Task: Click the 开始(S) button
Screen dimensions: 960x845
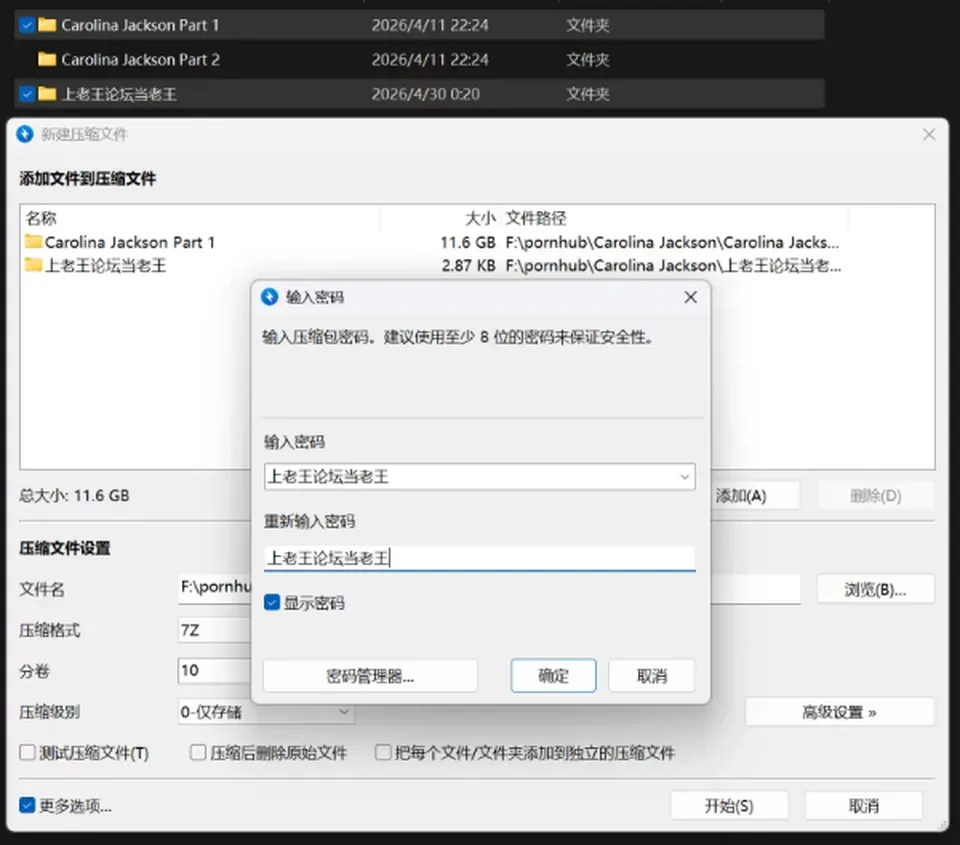Action: pyautogui.click(x=729, y=806)
